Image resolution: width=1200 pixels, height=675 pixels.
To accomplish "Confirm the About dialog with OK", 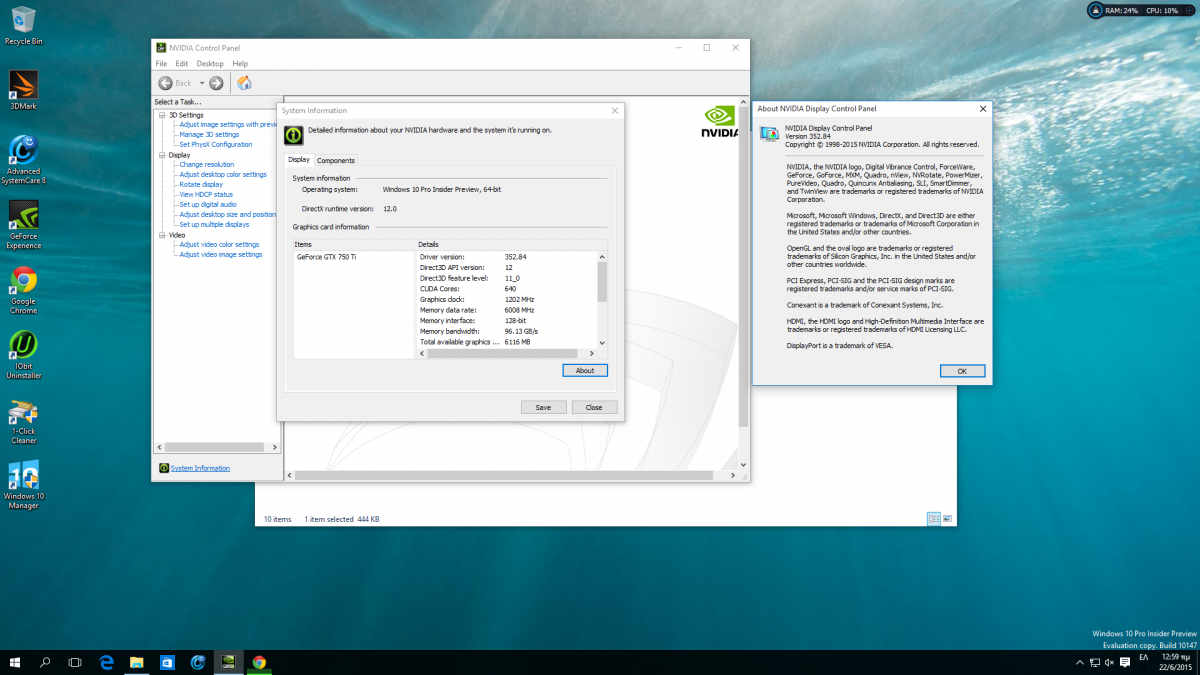I will click(x=962, y=371).
